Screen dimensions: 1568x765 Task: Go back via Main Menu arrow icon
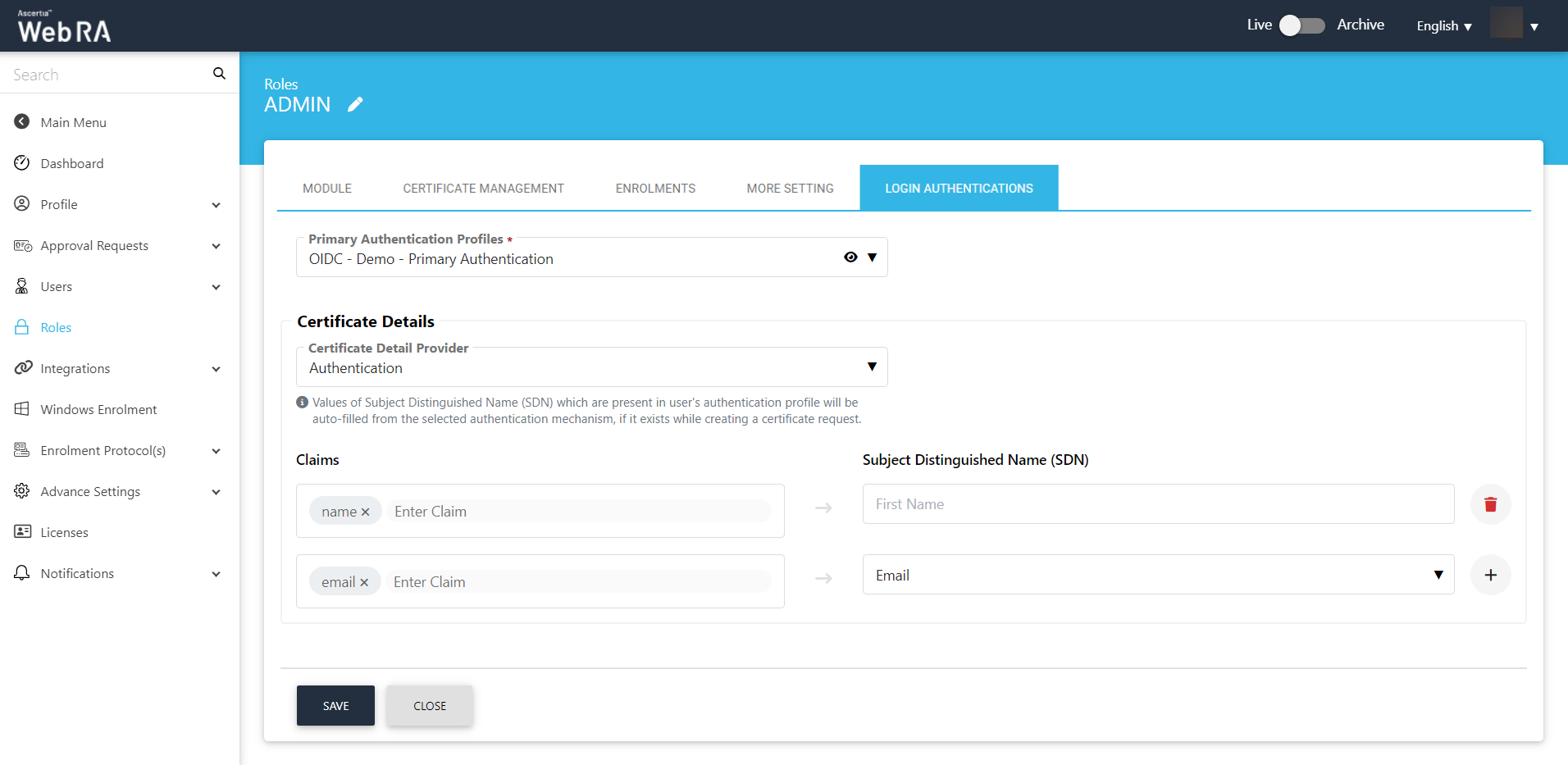click(x=22, y=122)
